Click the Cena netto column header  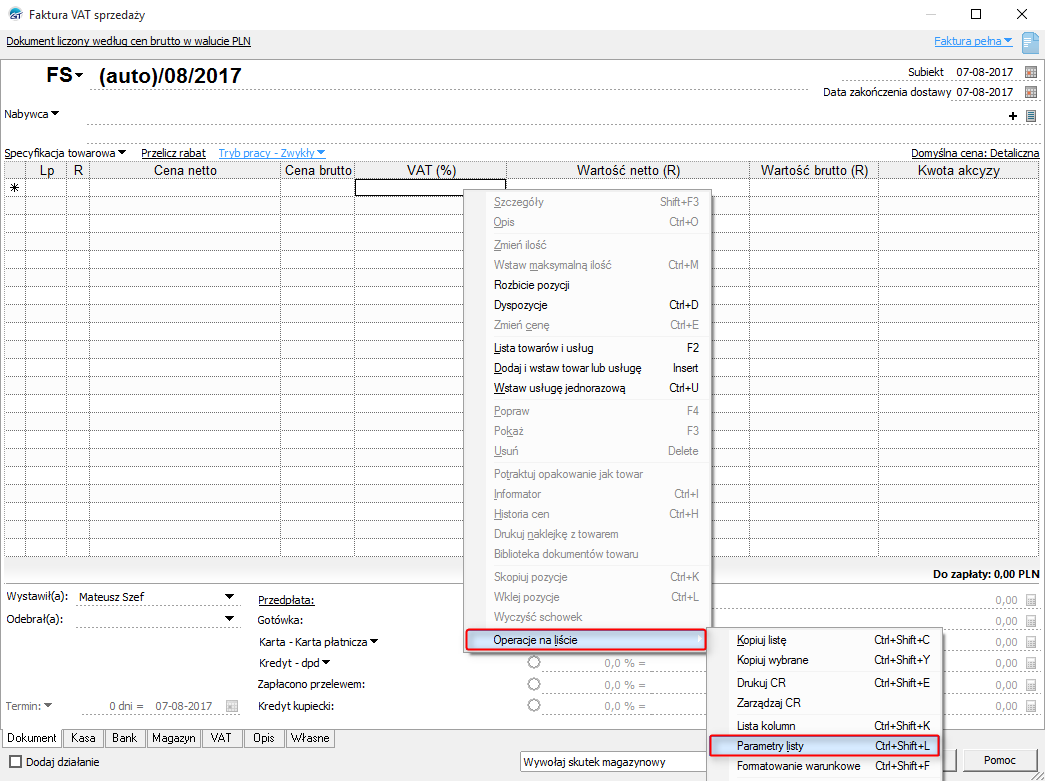(185, 170)
